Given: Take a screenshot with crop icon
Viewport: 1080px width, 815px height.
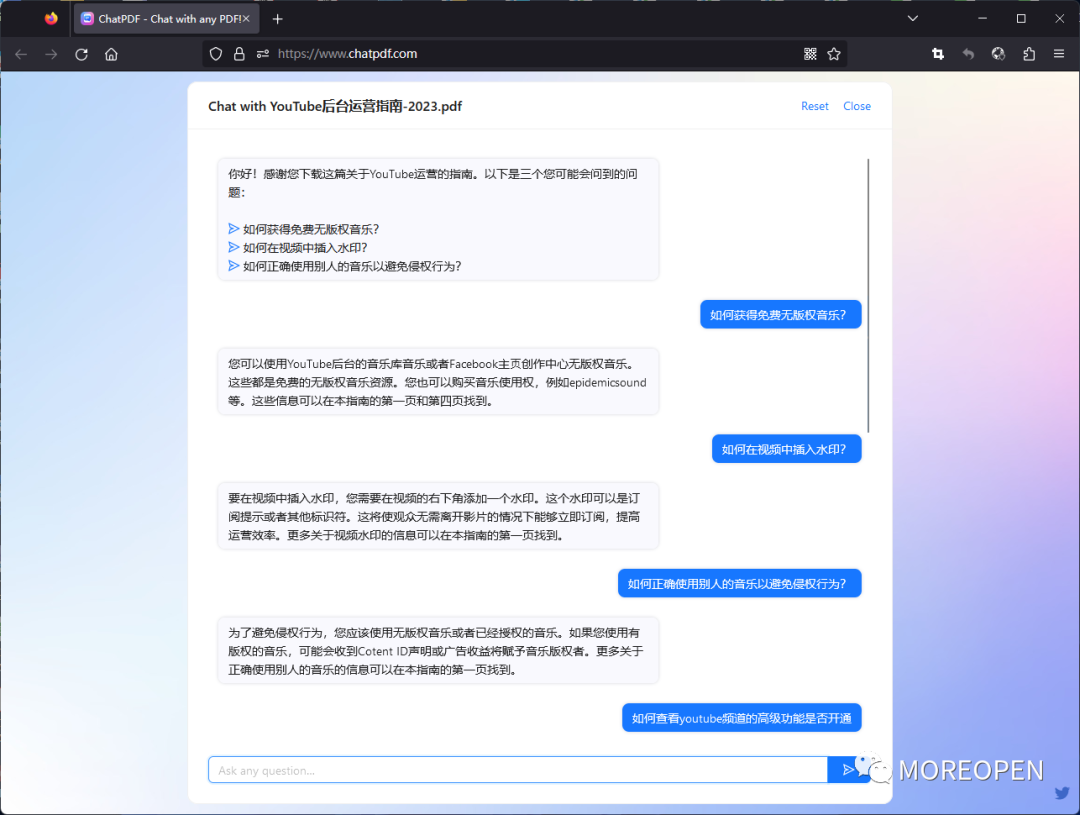Looking at the screenshot, I should pos(938,54).
